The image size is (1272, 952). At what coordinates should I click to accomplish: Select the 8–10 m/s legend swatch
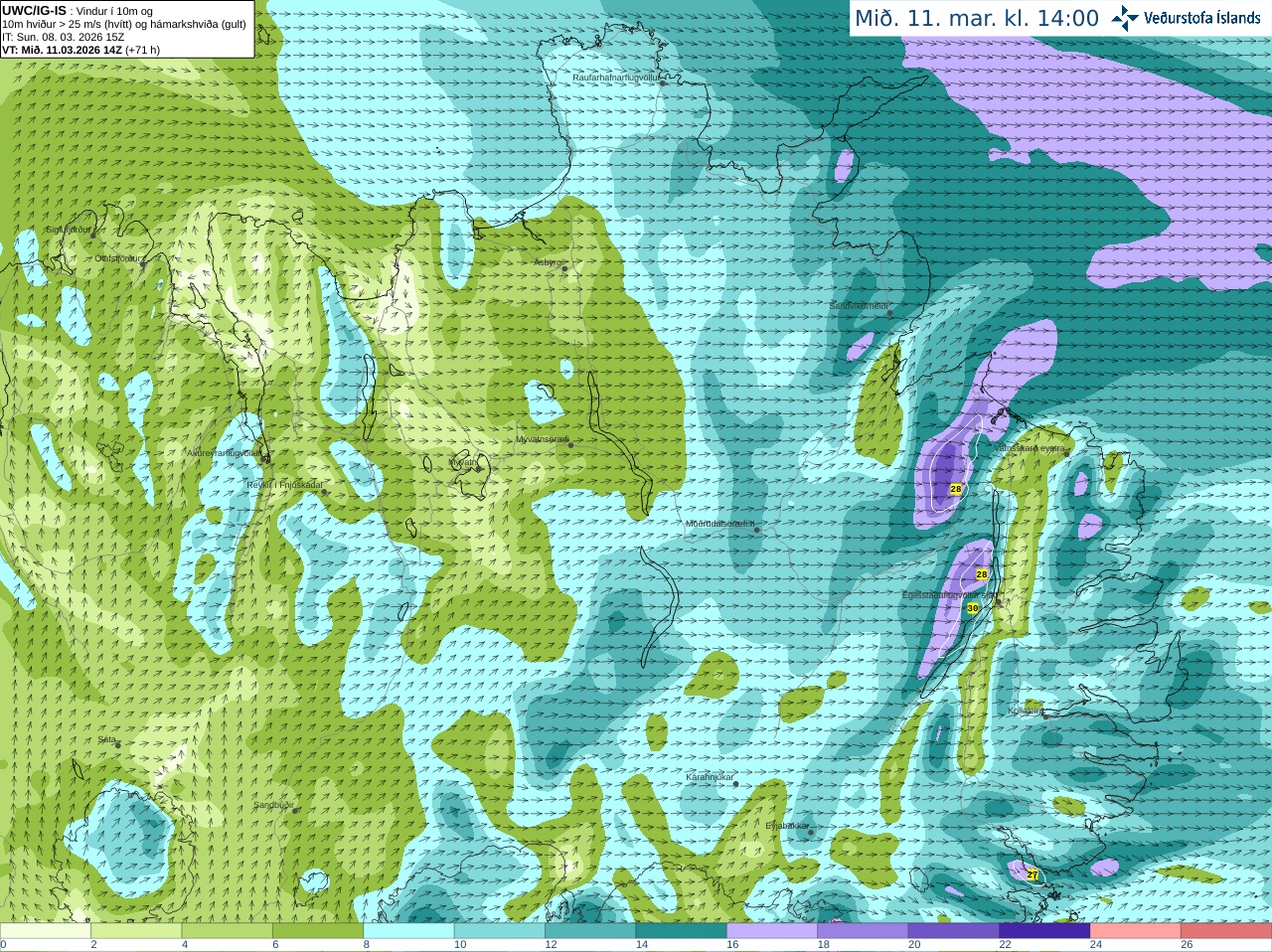409,931
